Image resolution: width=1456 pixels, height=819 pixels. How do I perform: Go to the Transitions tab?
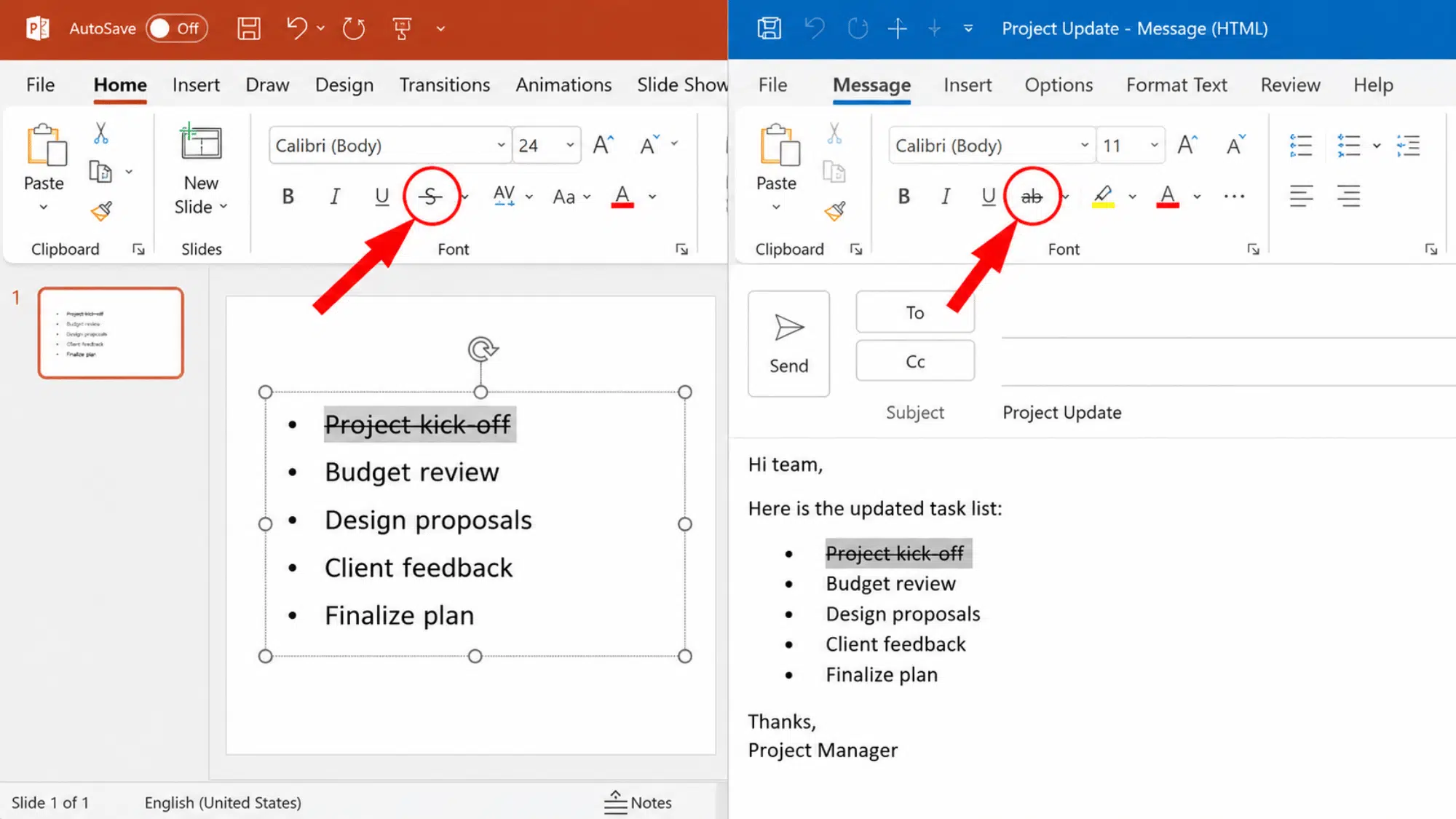(x=444, y=84)
